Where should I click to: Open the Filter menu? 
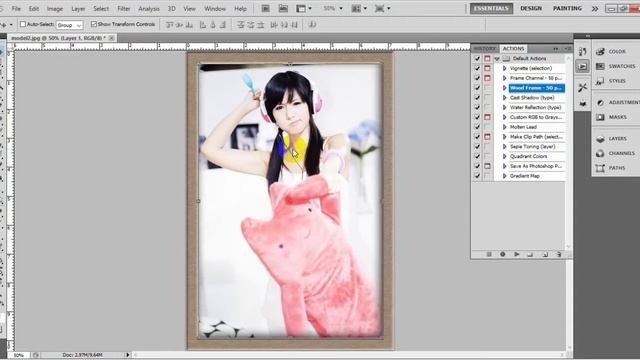pyautogui.click(x=124, y=9)
